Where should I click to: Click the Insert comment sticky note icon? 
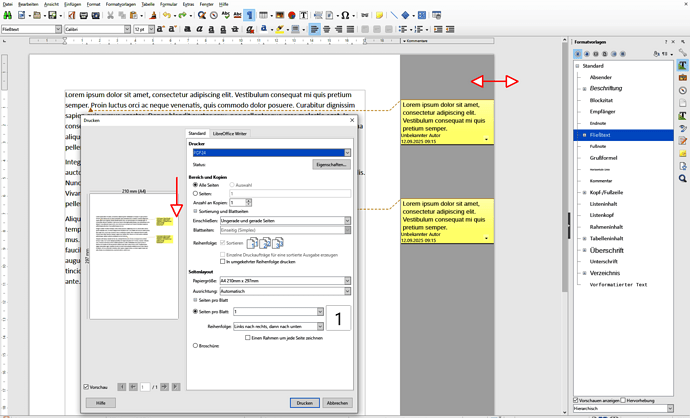pyautogui.click(x=379, y=15)
